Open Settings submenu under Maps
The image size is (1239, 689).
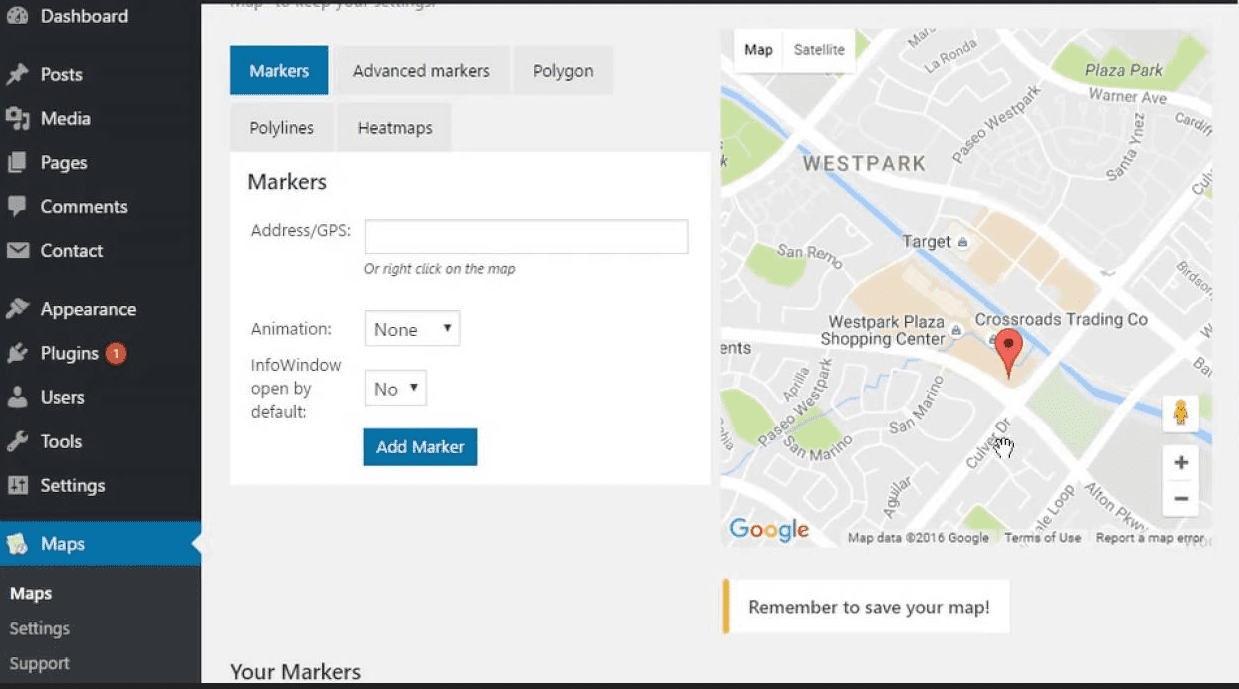click(40, 628)
